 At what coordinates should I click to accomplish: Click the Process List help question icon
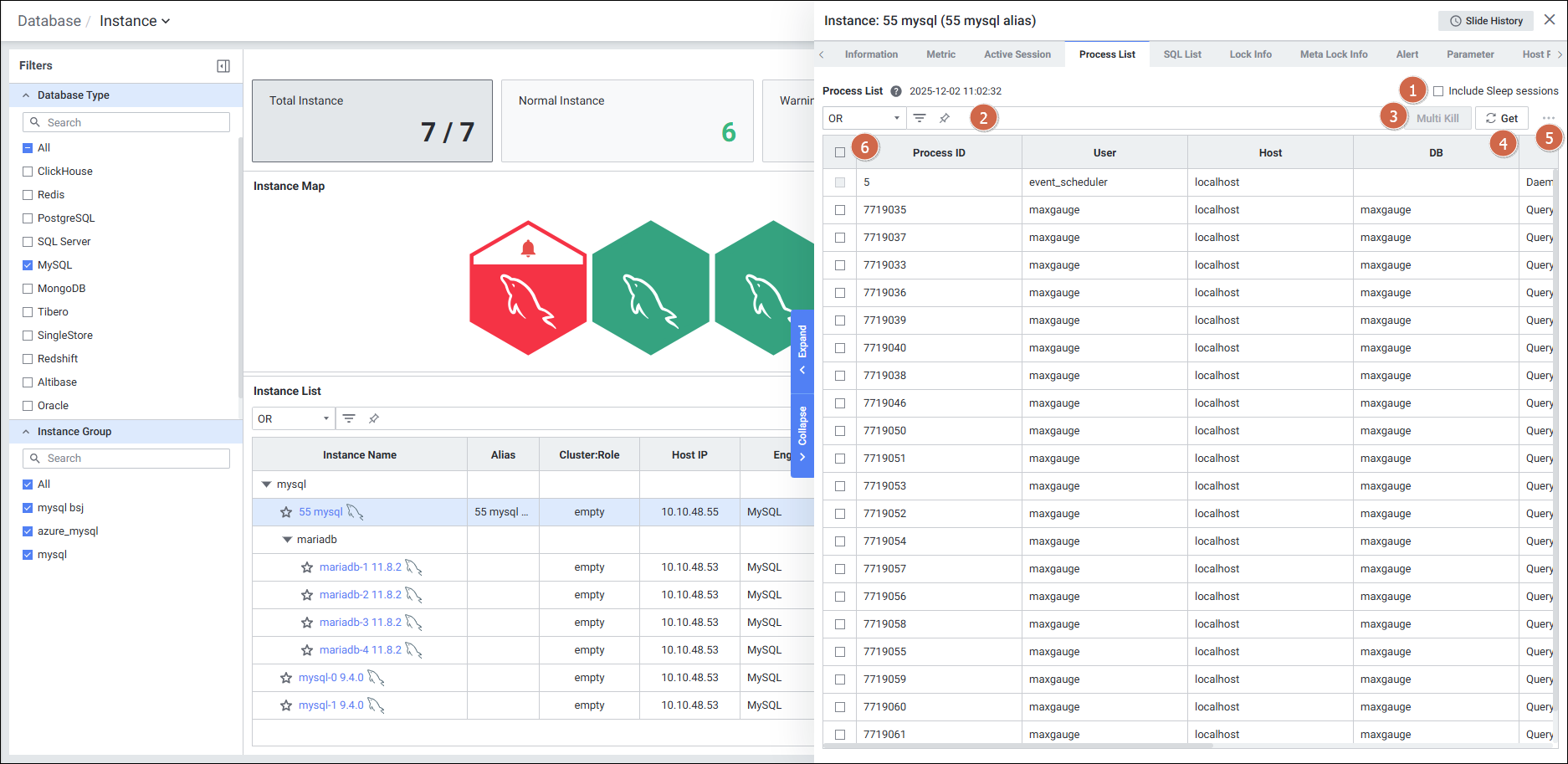point(896,91)
